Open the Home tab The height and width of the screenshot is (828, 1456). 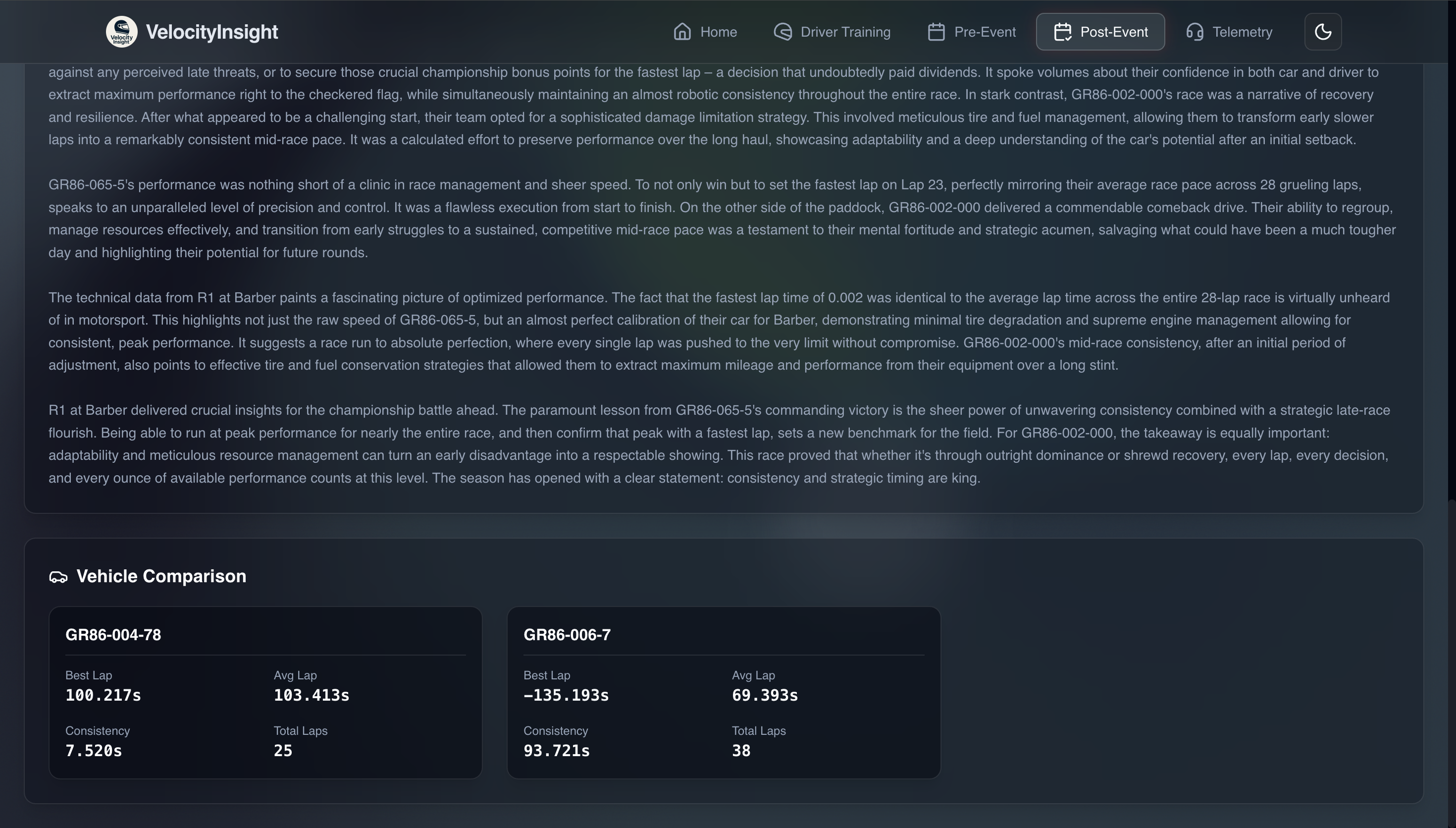click(x=718, y=32)
